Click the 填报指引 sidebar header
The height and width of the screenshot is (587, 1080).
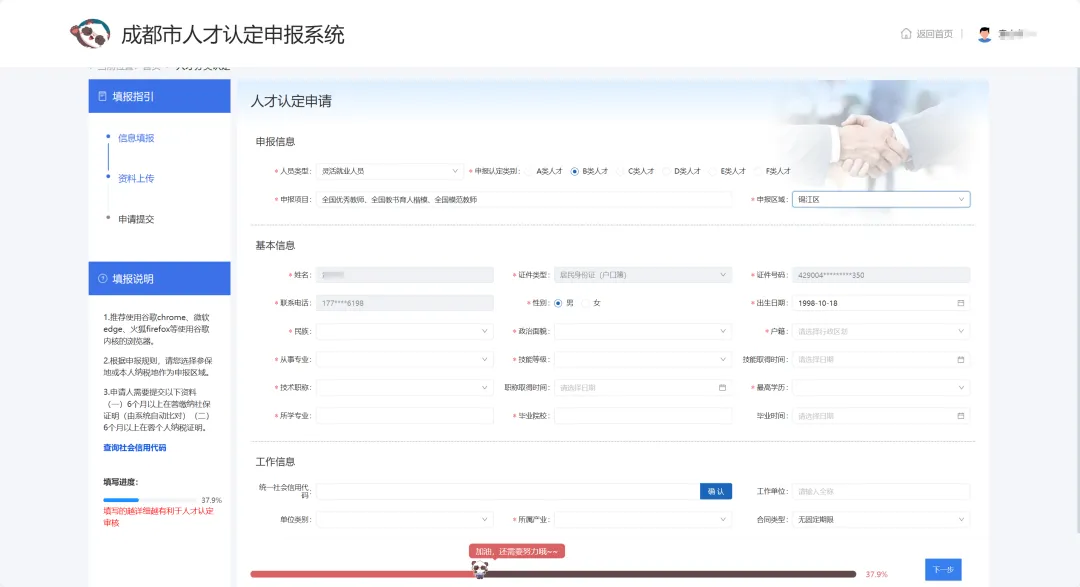[159, 96]
